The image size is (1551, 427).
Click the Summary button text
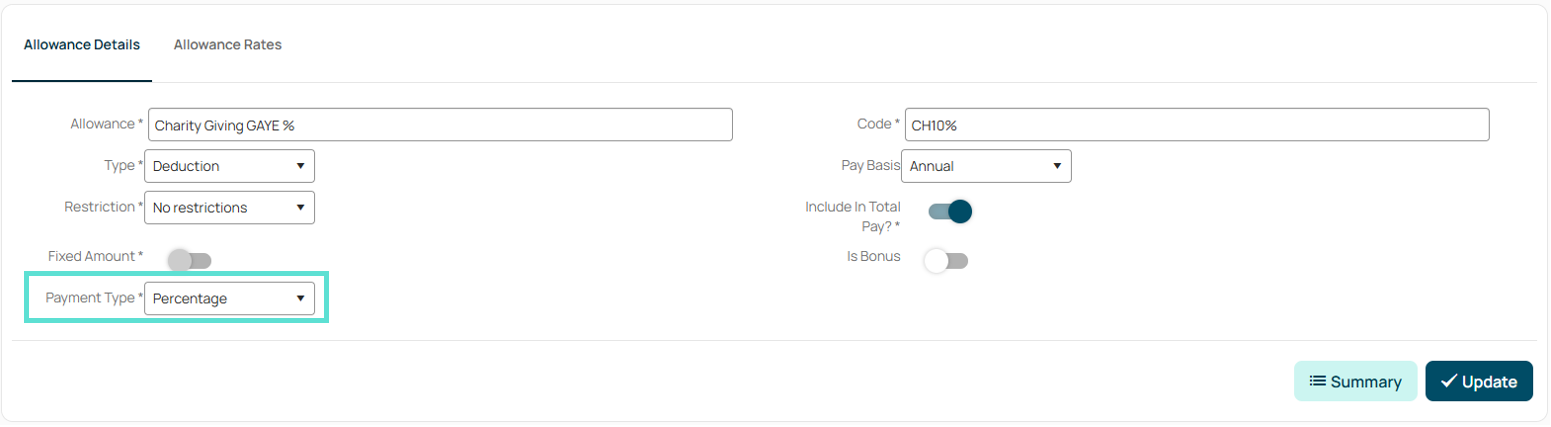[x=1366, y=382]
